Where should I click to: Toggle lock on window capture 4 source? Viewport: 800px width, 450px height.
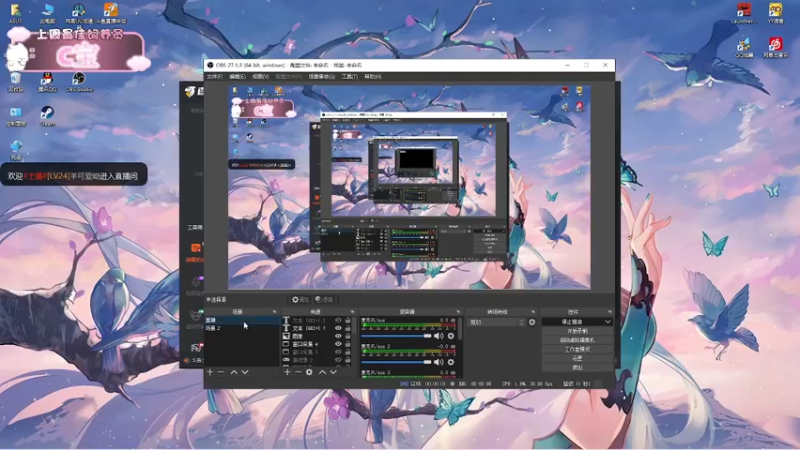[x=348, y=344]
